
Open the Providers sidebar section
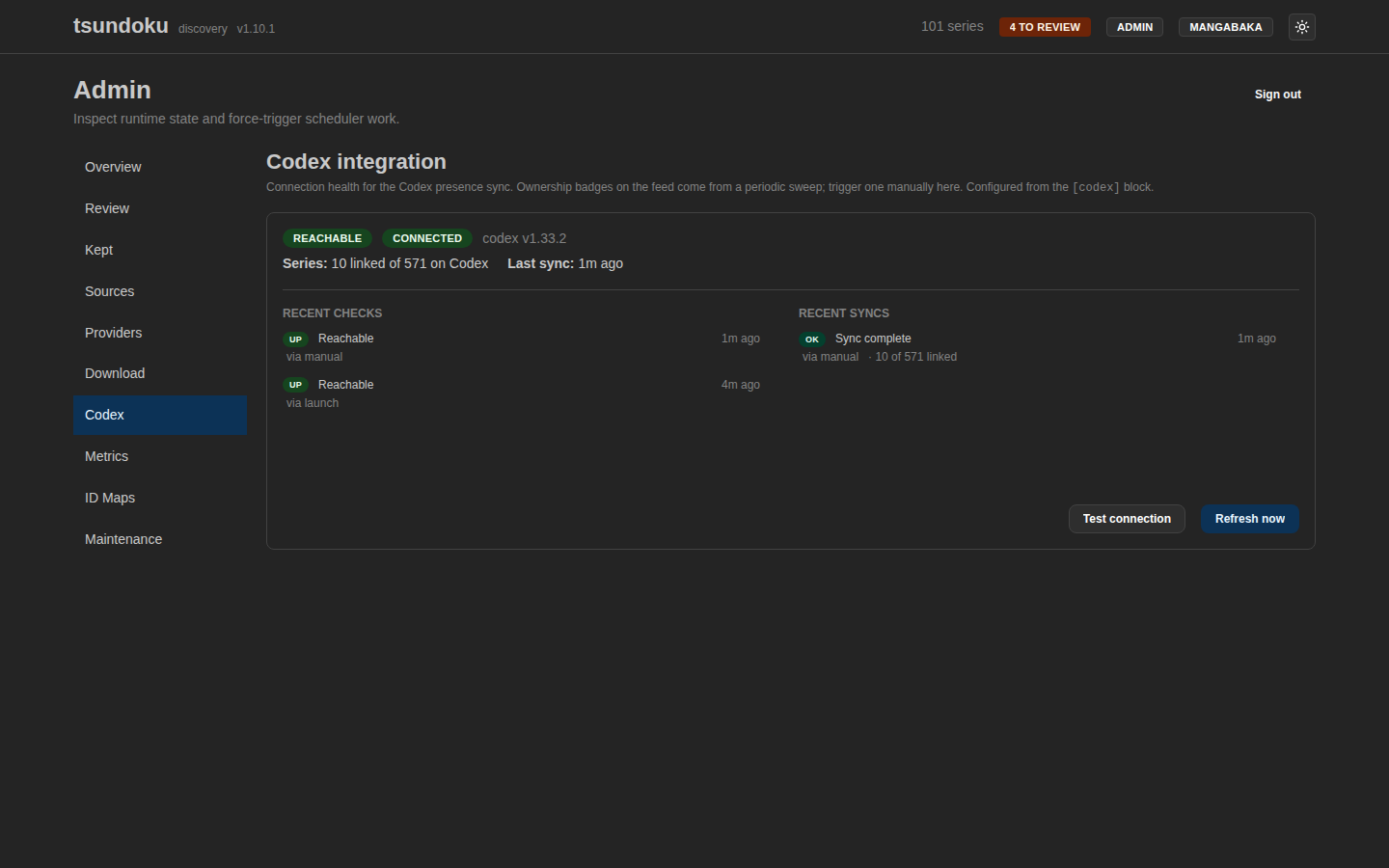(160, 333)
